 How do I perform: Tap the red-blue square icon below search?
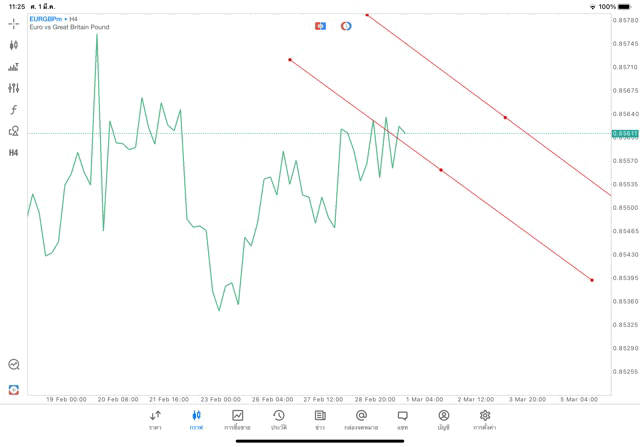tap(14, 389)
